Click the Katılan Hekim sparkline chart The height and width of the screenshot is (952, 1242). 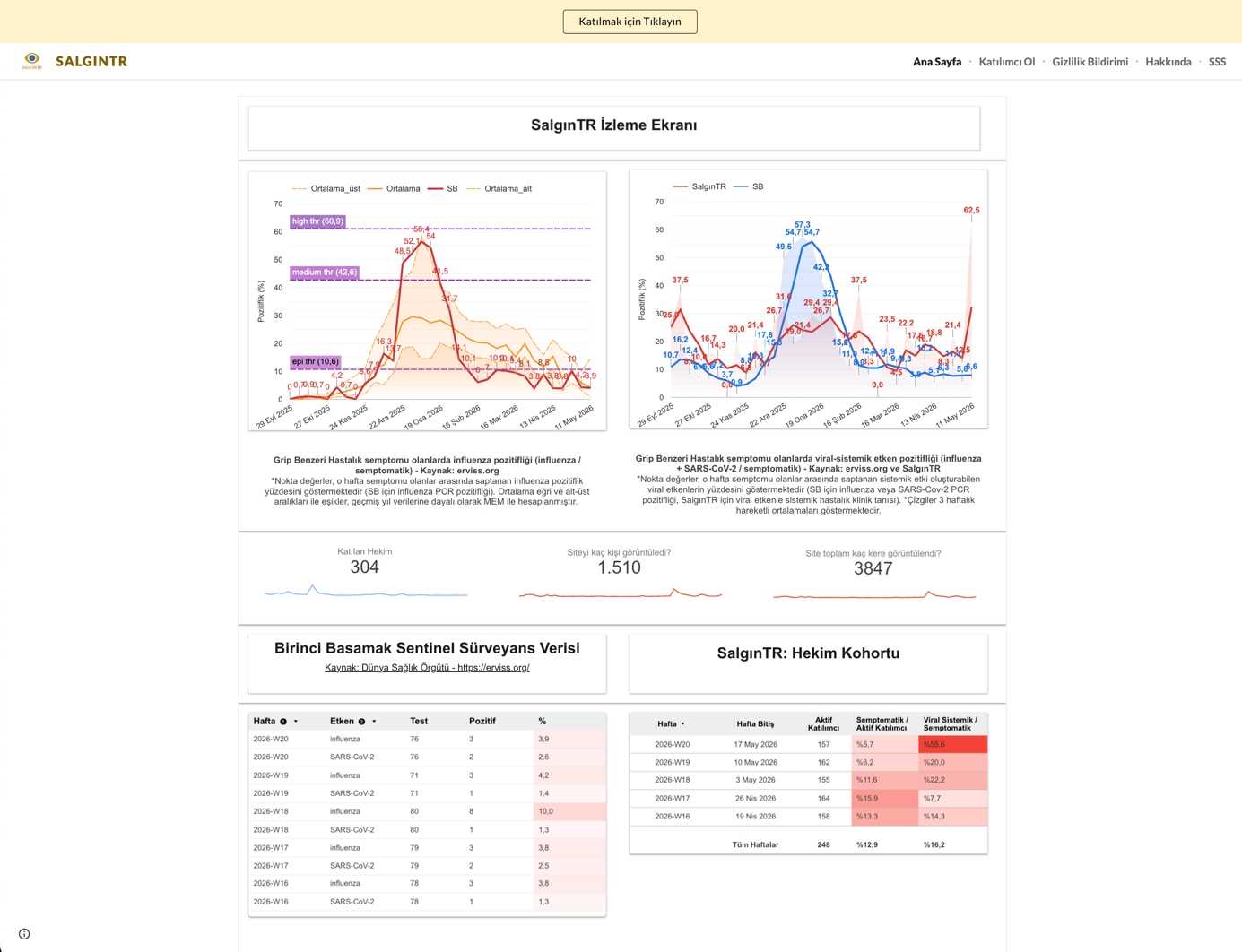pyautogui.click(x=366, y=591)
